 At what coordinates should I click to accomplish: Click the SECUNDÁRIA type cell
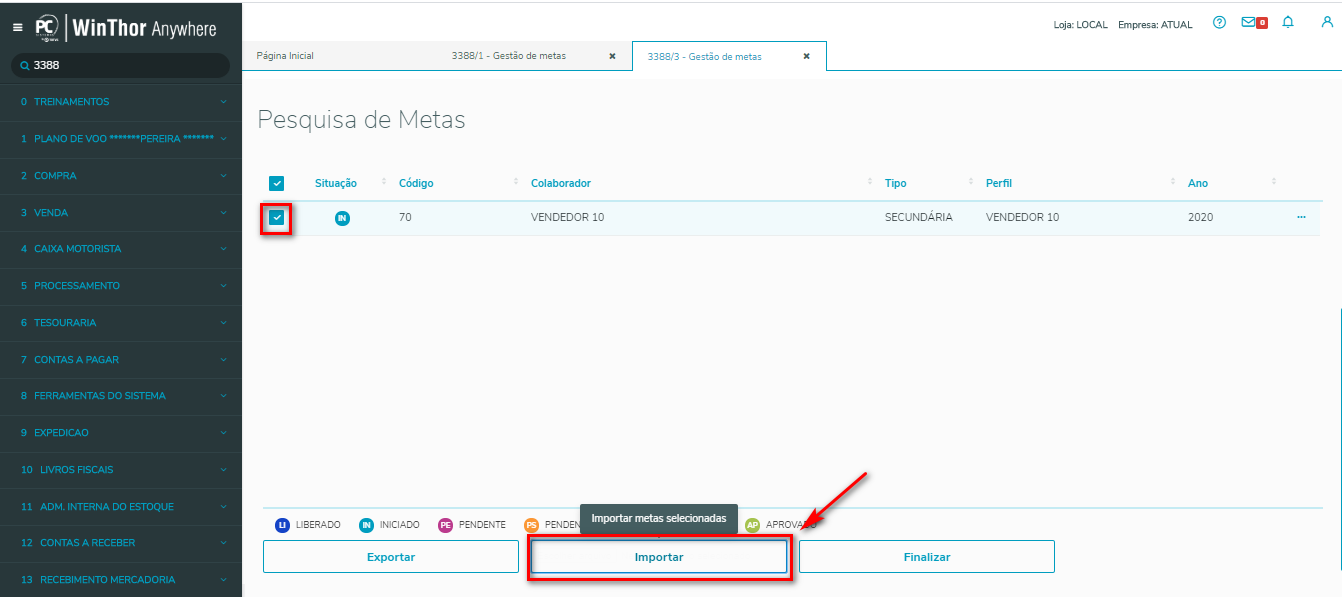[919, 217]
